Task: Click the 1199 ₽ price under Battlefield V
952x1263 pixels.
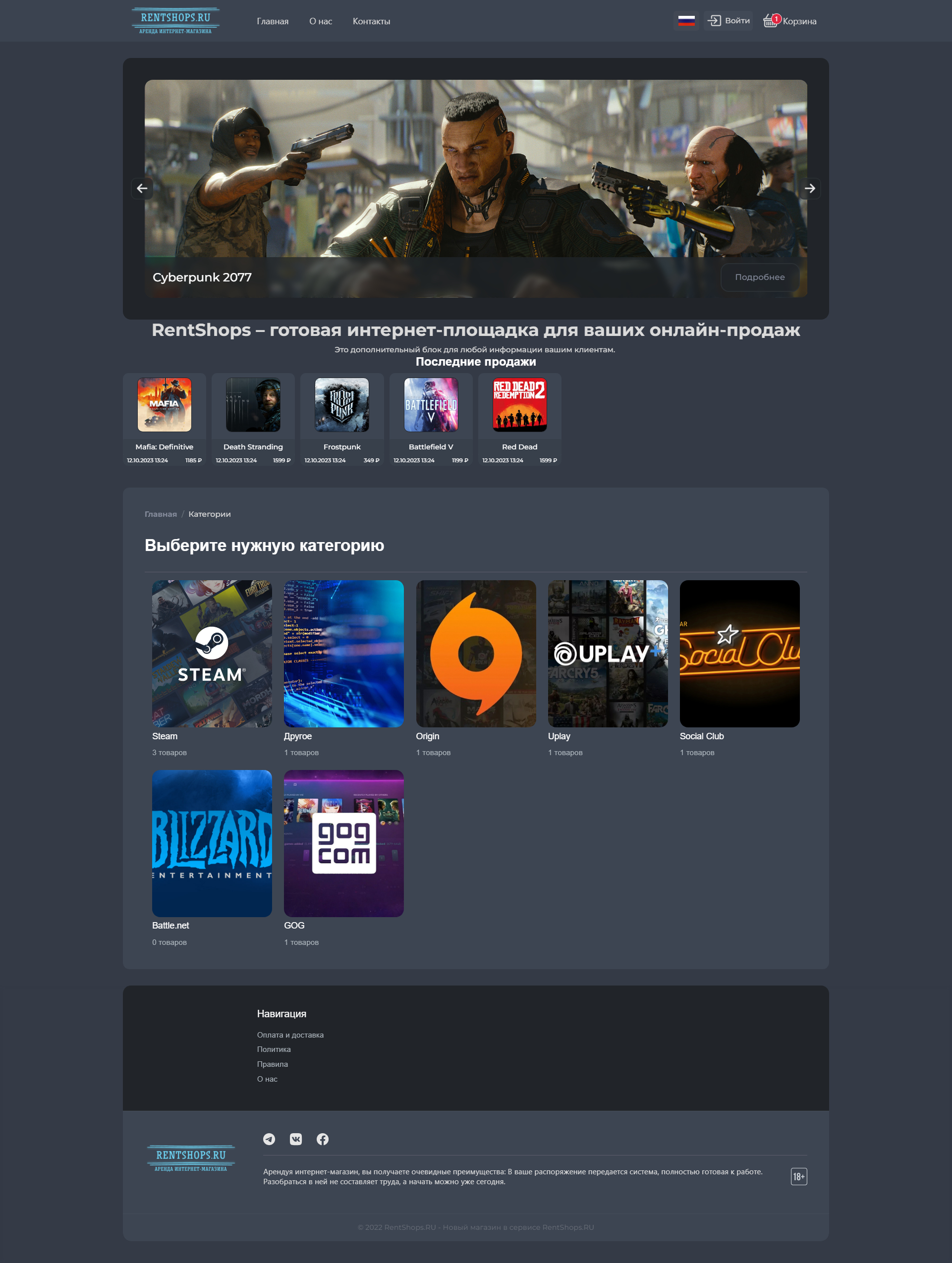Action: (x=460, y=461)
